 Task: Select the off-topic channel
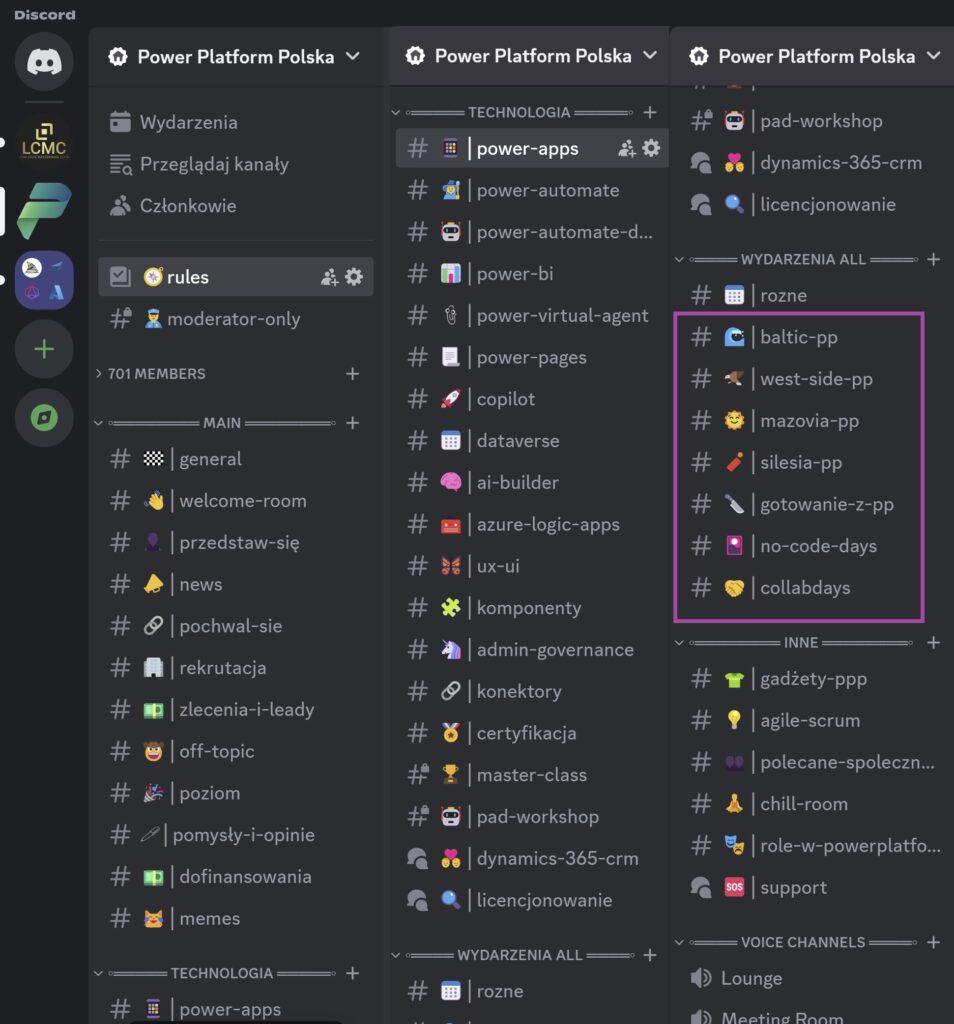point(236,752)
